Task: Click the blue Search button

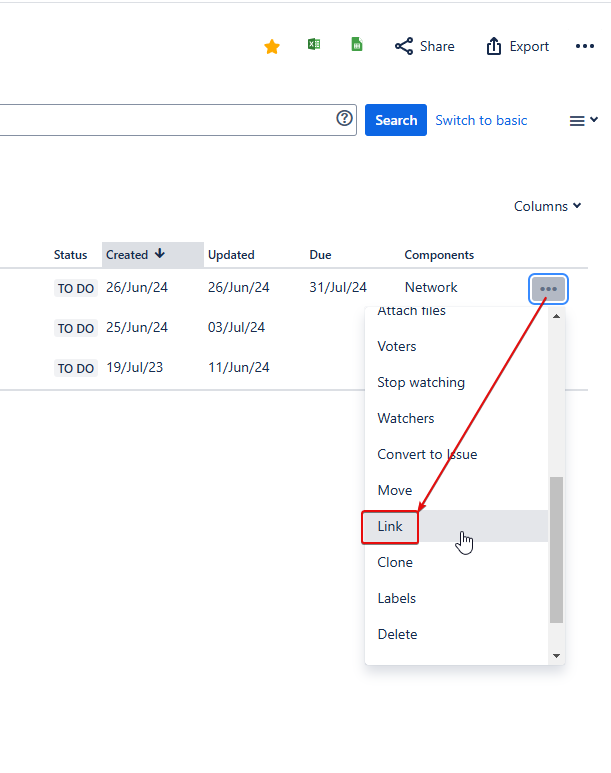Action: click(x=395, y=120)
